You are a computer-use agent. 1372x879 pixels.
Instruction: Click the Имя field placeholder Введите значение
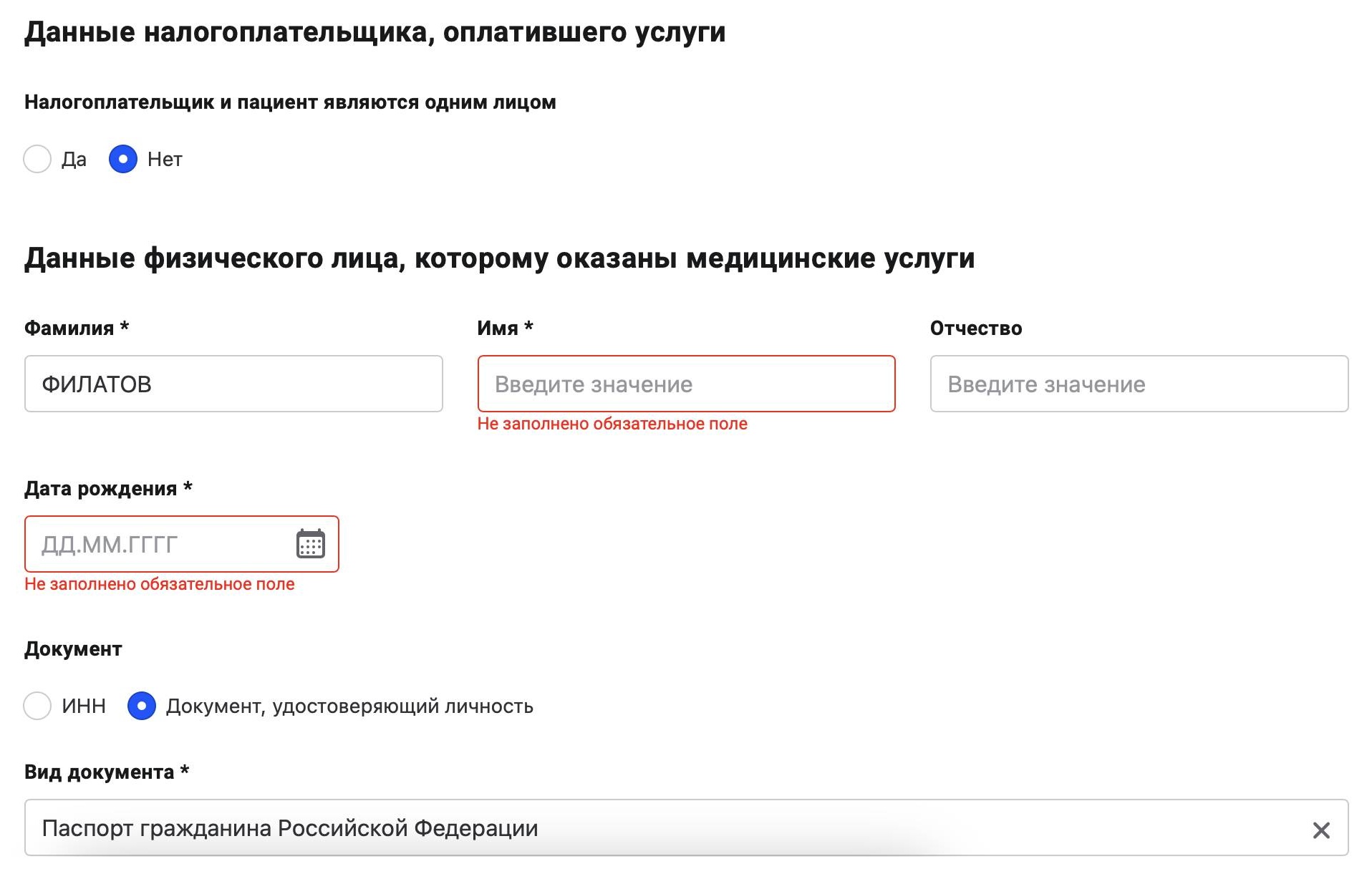[x=592, y=384]
